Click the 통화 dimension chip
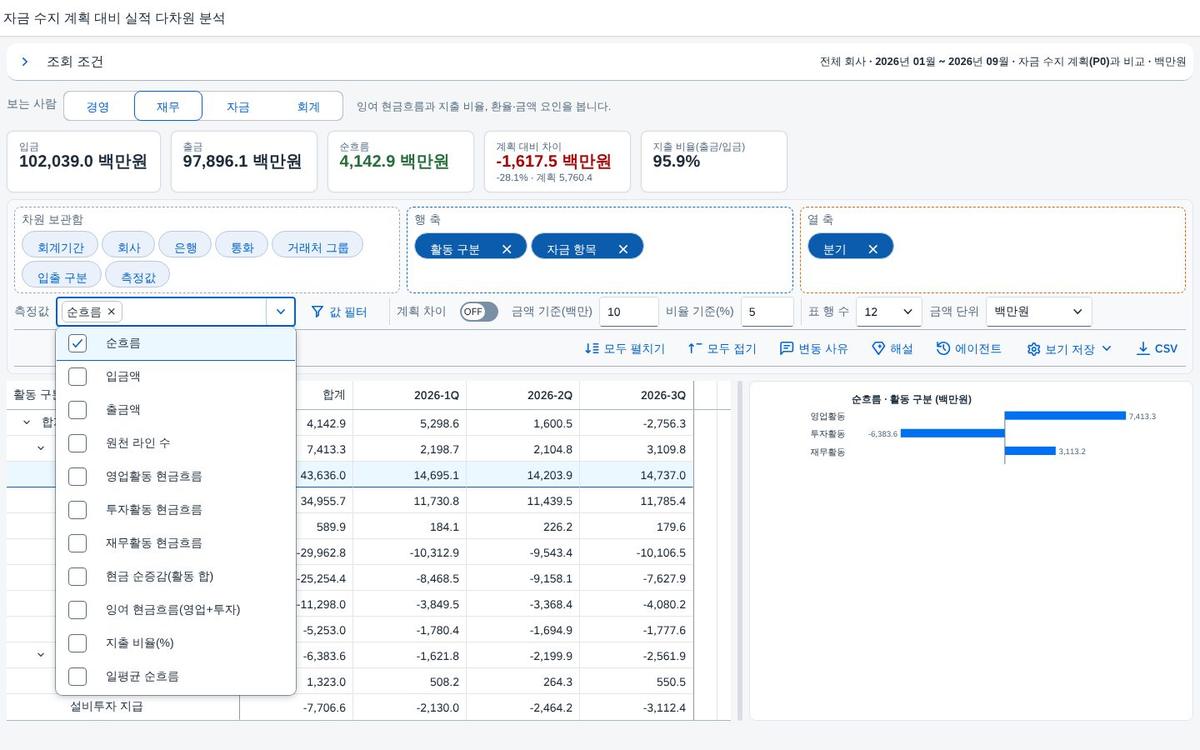 pyautogui.click(x=242, y=247)
